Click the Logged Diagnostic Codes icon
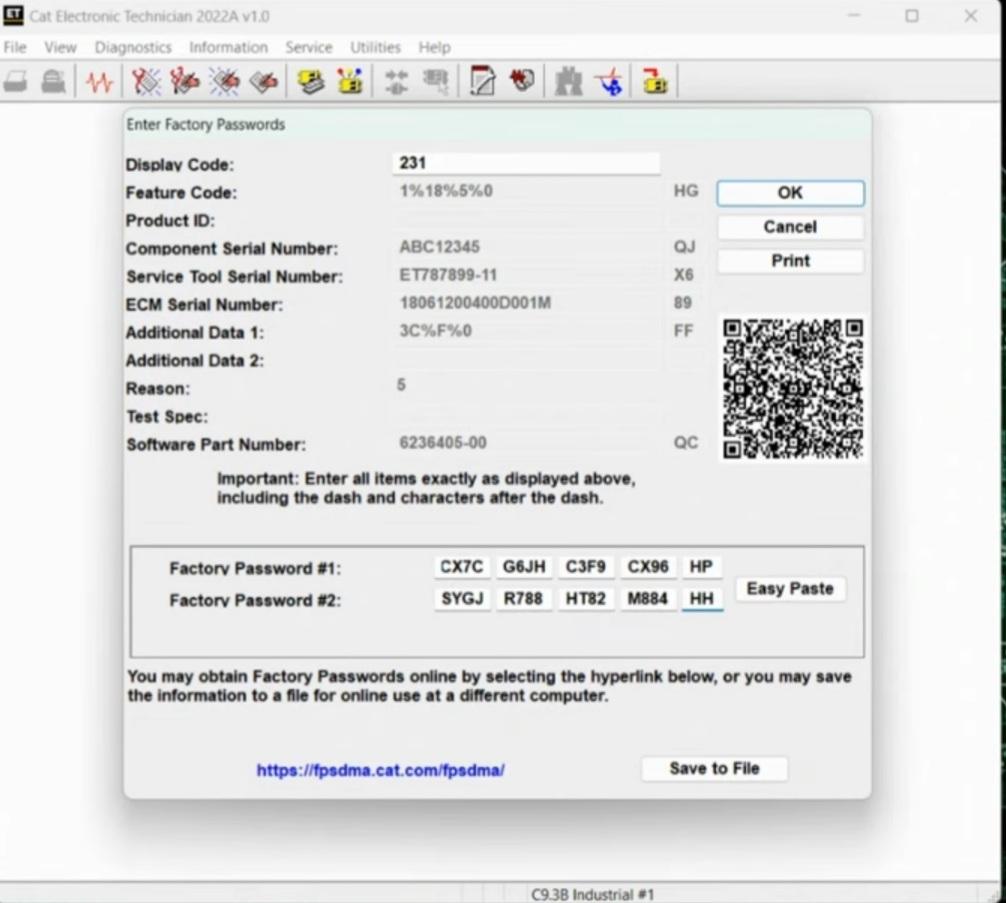 point(185,82)
